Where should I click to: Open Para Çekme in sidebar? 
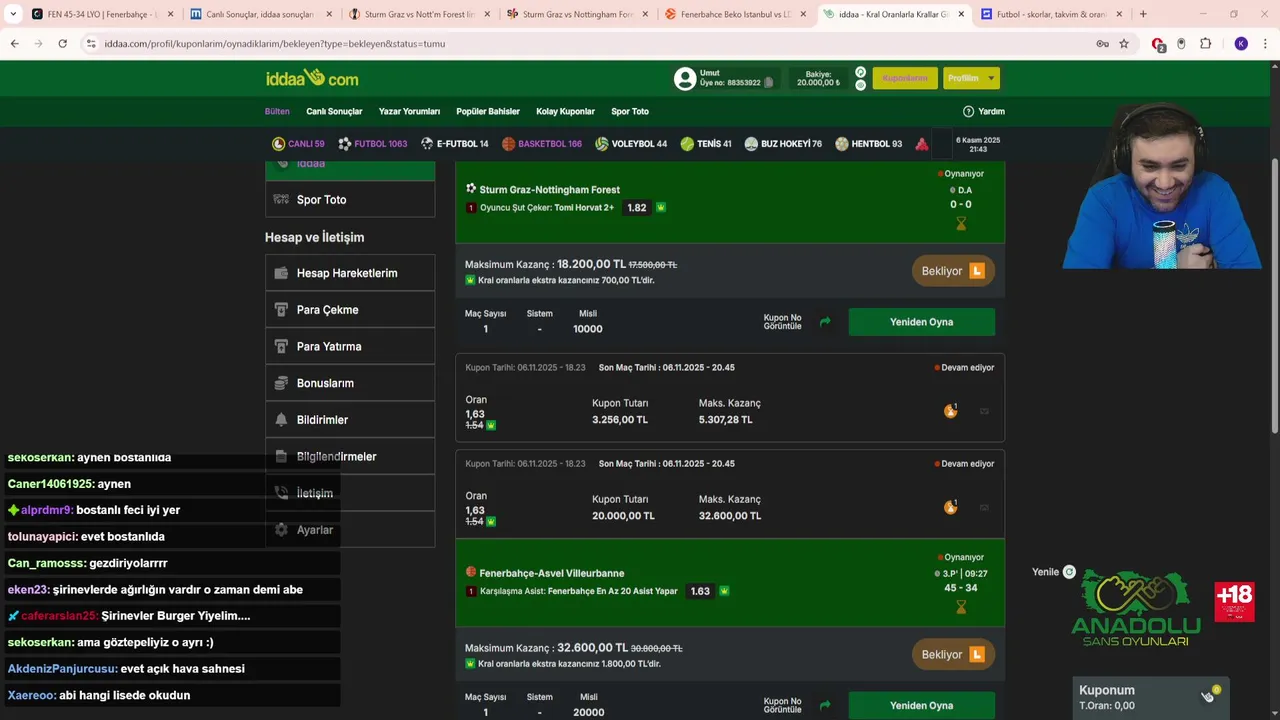(350, 310)
